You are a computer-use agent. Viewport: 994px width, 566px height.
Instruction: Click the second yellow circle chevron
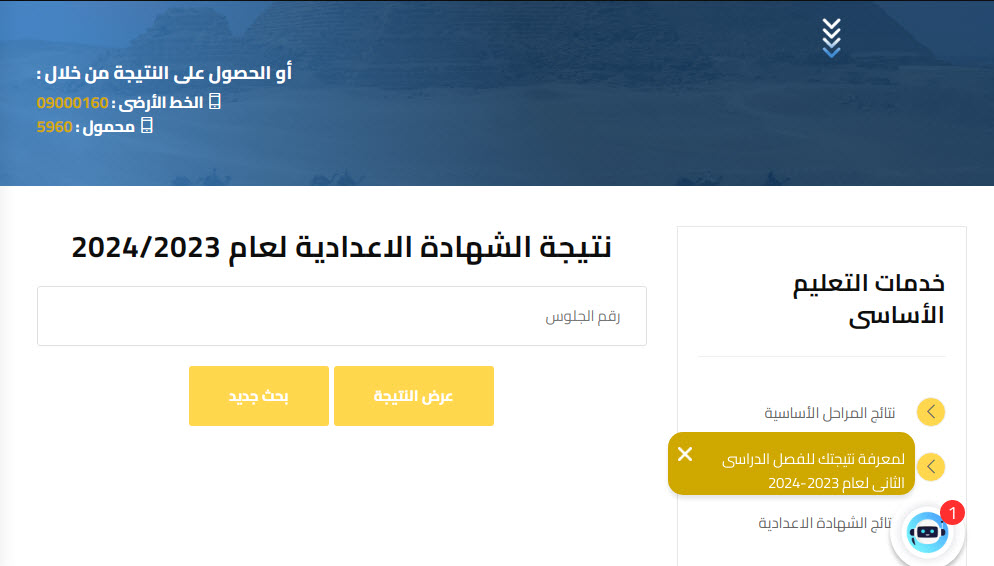[931, 467]
